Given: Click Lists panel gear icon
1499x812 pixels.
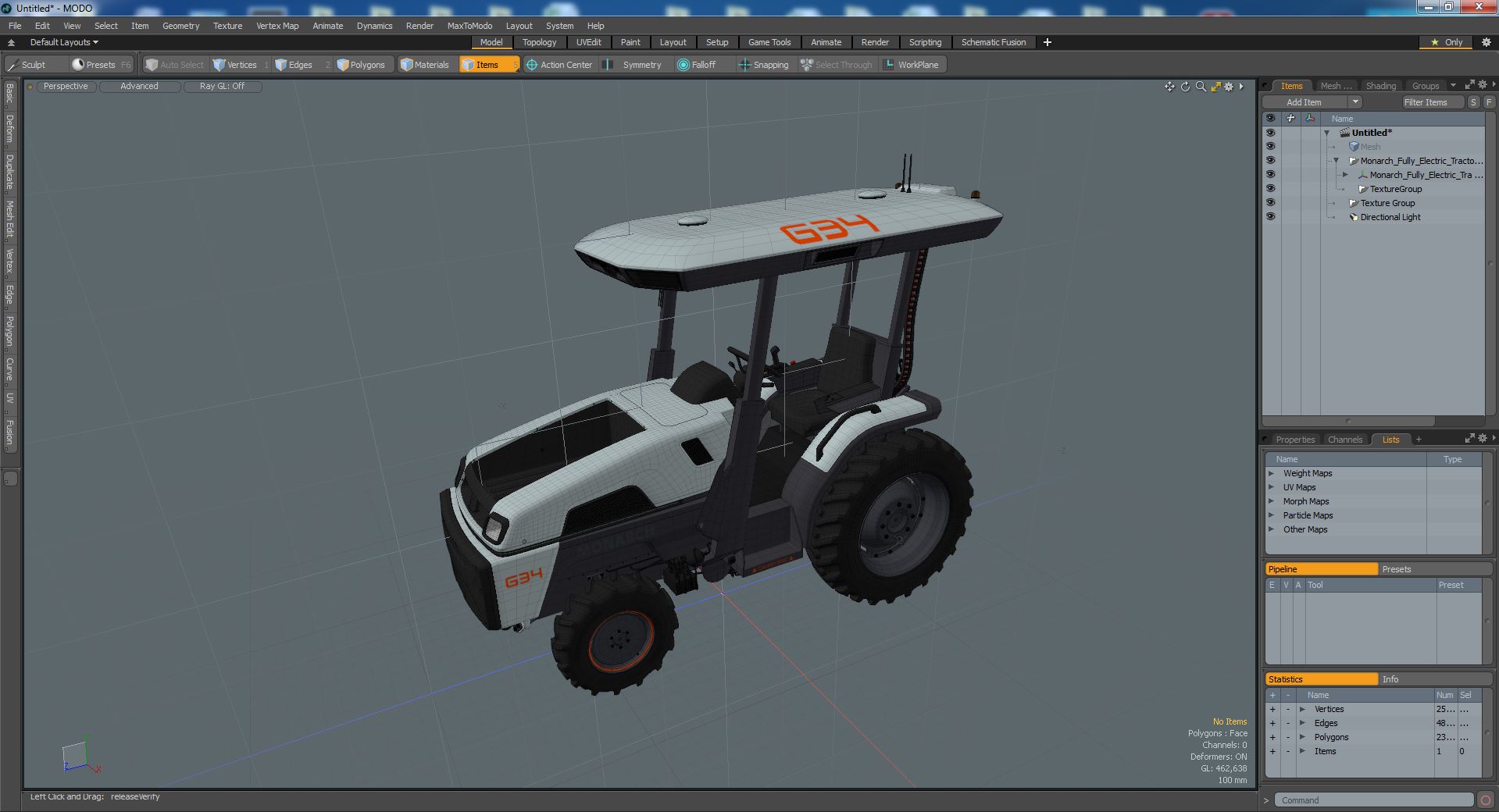Looking at the screenshot, I should point(1482,438).
